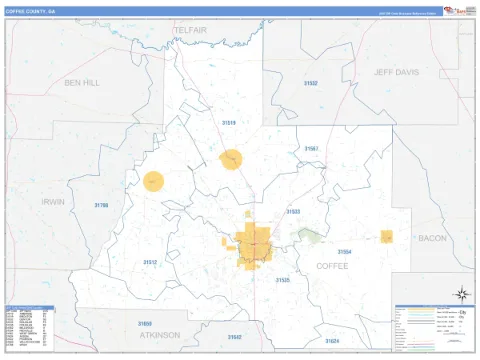Click the large orange city circle near 31519

tap(231, 160)
